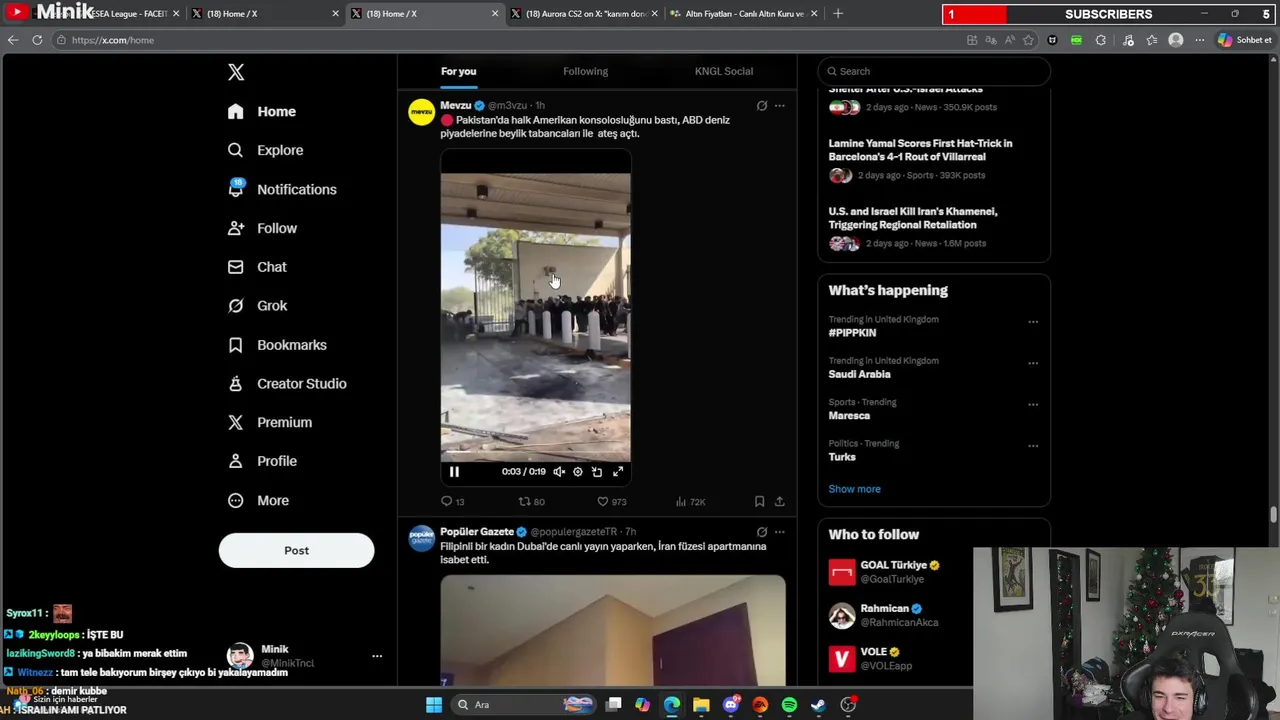1280x720 pixels.
Task: Open Notifications with the 18 badge
Action: [282, 189]
